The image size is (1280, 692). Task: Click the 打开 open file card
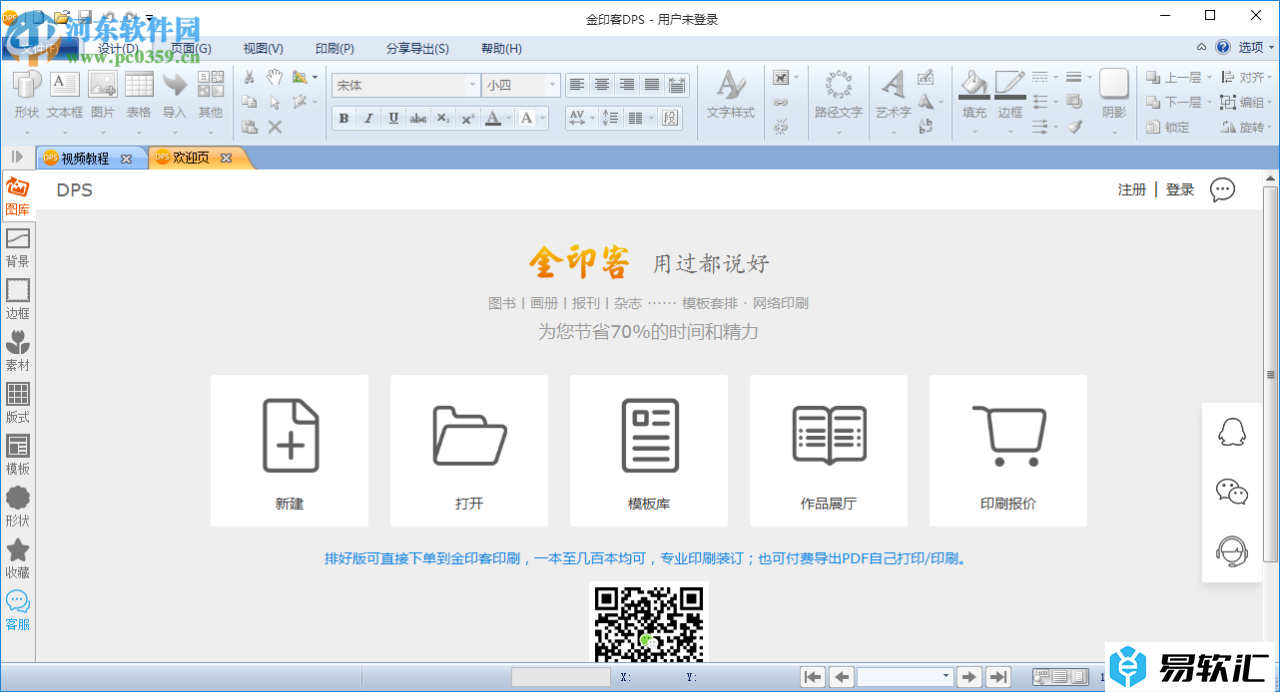[x=469, y=451]
